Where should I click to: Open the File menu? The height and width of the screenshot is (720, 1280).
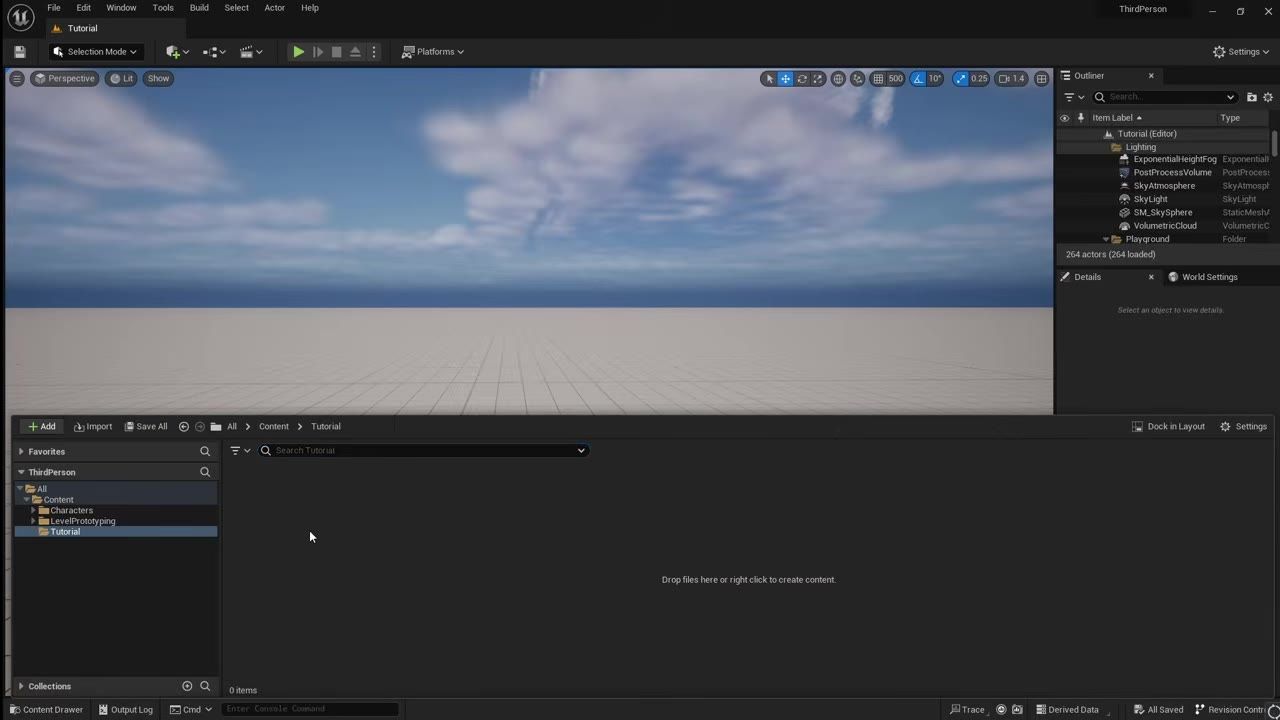[x=54, y=8]
